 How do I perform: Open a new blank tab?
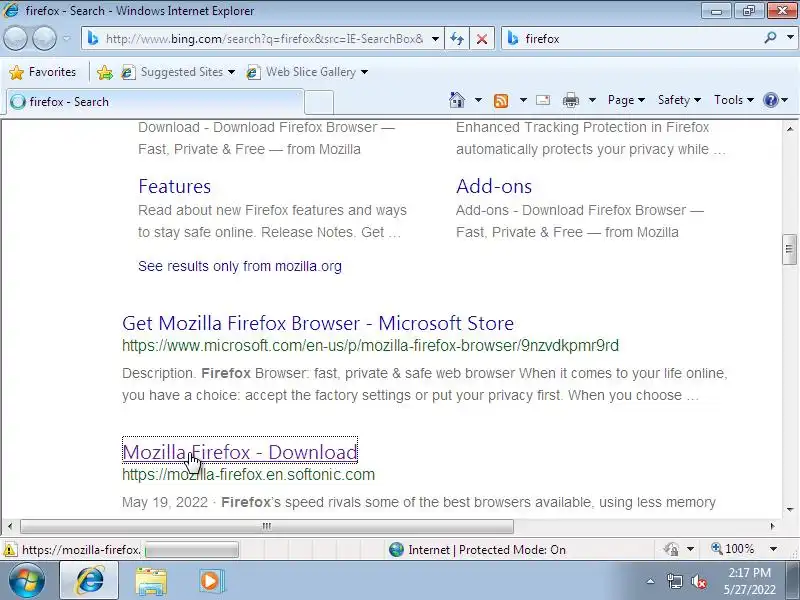pyautogui.click(x=319, y=102)
